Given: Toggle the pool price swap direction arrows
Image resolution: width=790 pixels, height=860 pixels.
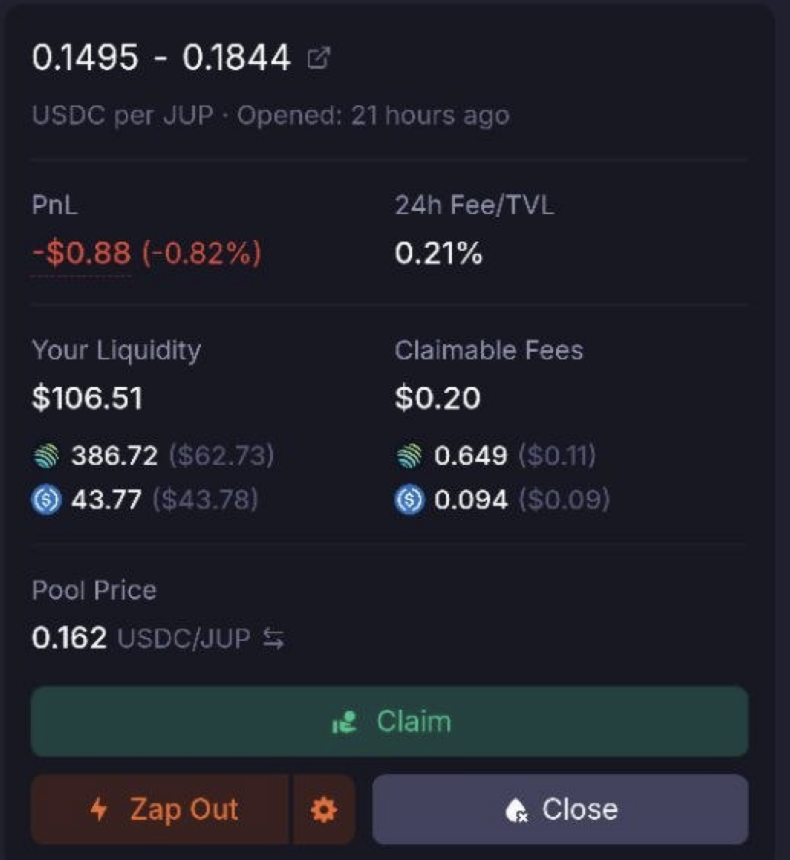Looking at the screenshot, I should point(273,640).
